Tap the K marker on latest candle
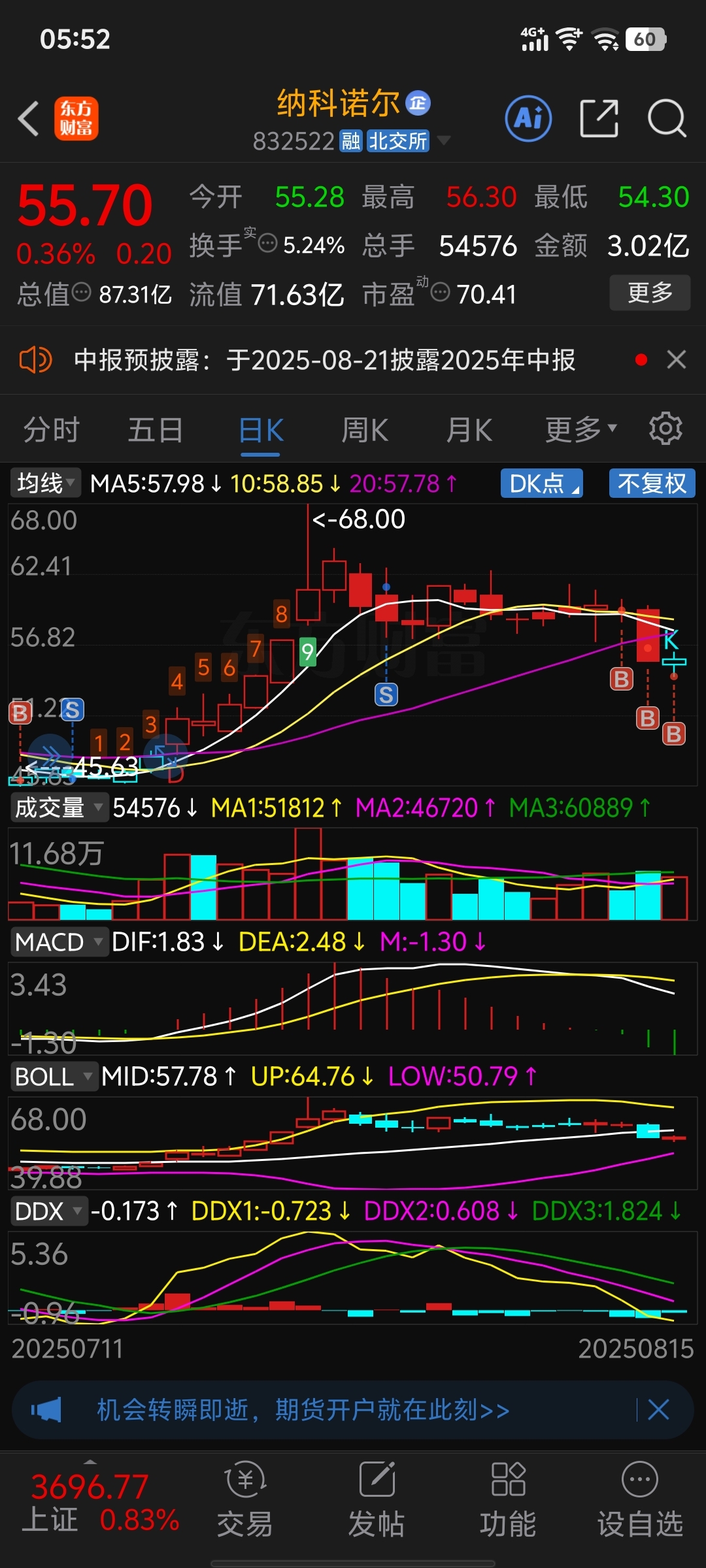This screenshot has height=1568, width=706. pyautogui.click(x=671, y=641)
